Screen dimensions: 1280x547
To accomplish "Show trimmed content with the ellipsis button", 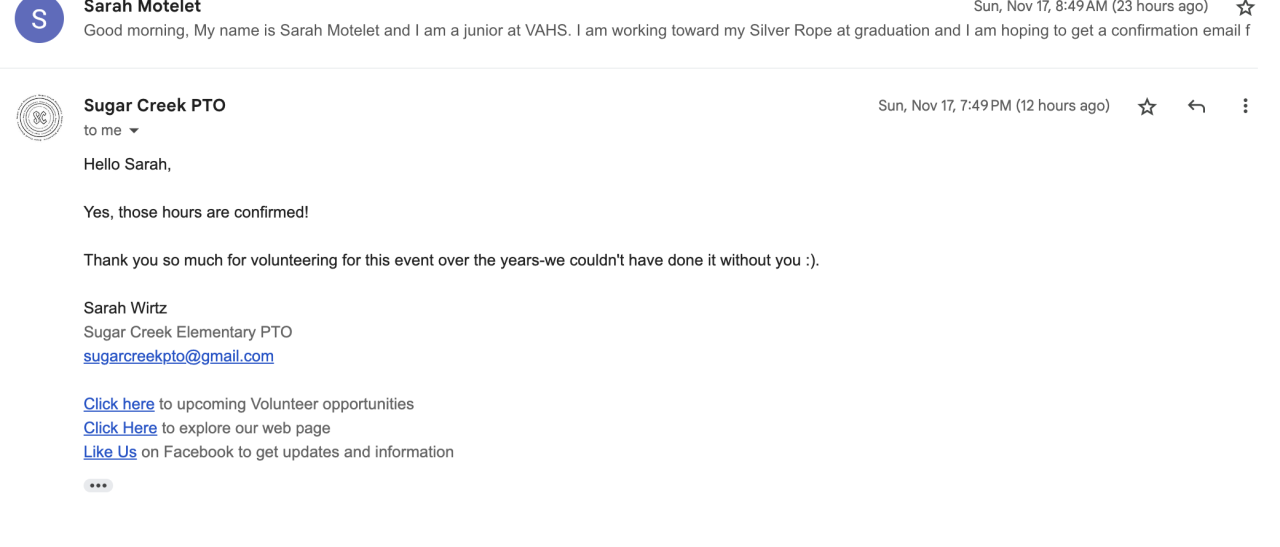I will coord(98,486).
